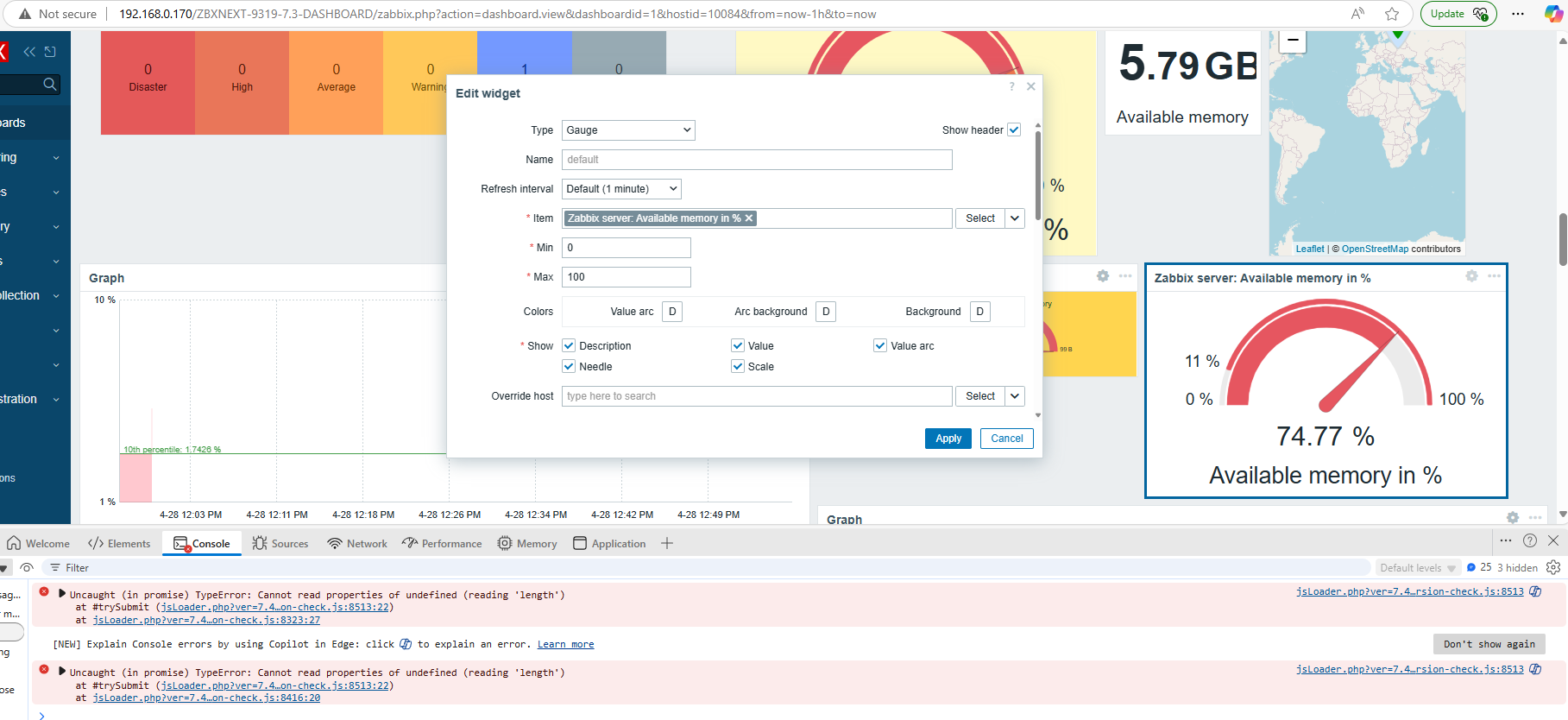Open gear settings of Available memory gauge widget

(x=1471, y=276)
